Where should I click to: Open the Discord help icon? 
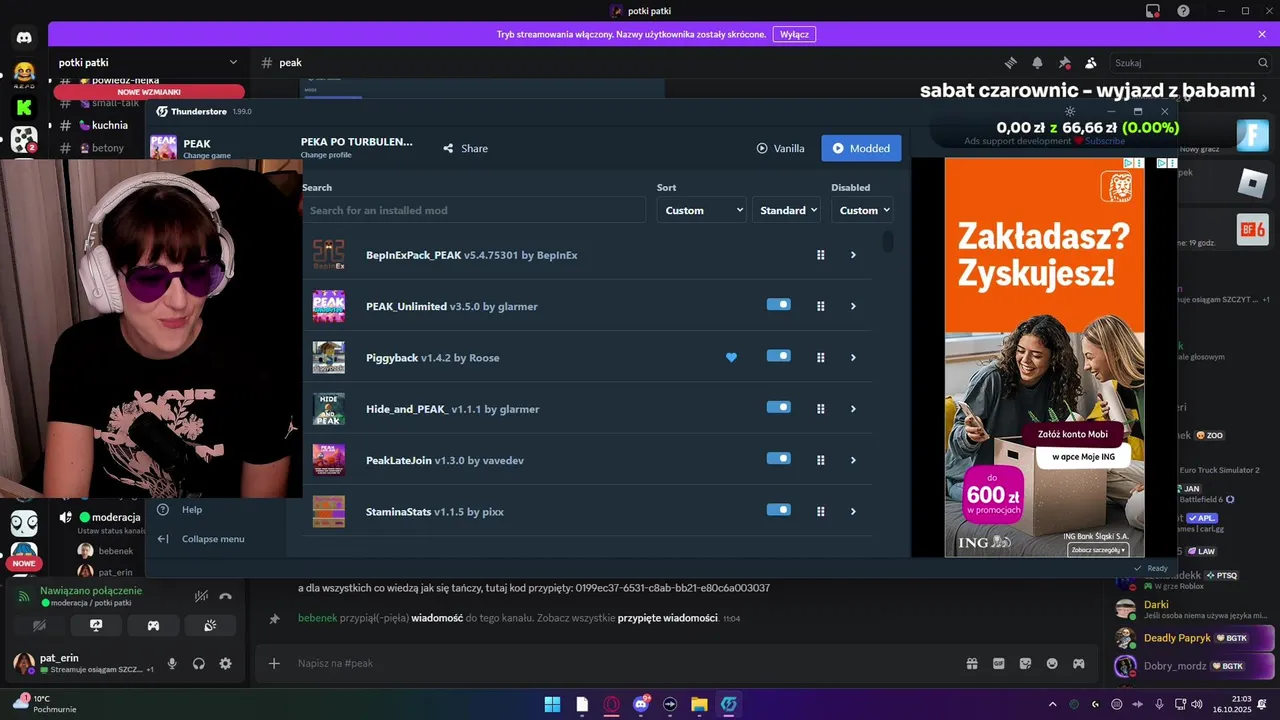pyautogui.click(x=1184, y=11)
